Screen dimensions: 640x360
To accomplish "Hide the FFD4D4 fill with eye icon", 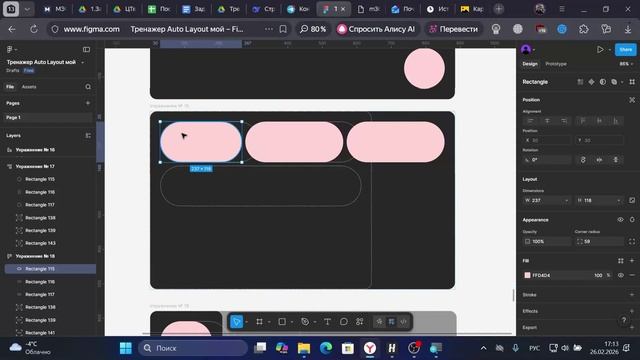I will pyautogui.click(x=620, y=276).
